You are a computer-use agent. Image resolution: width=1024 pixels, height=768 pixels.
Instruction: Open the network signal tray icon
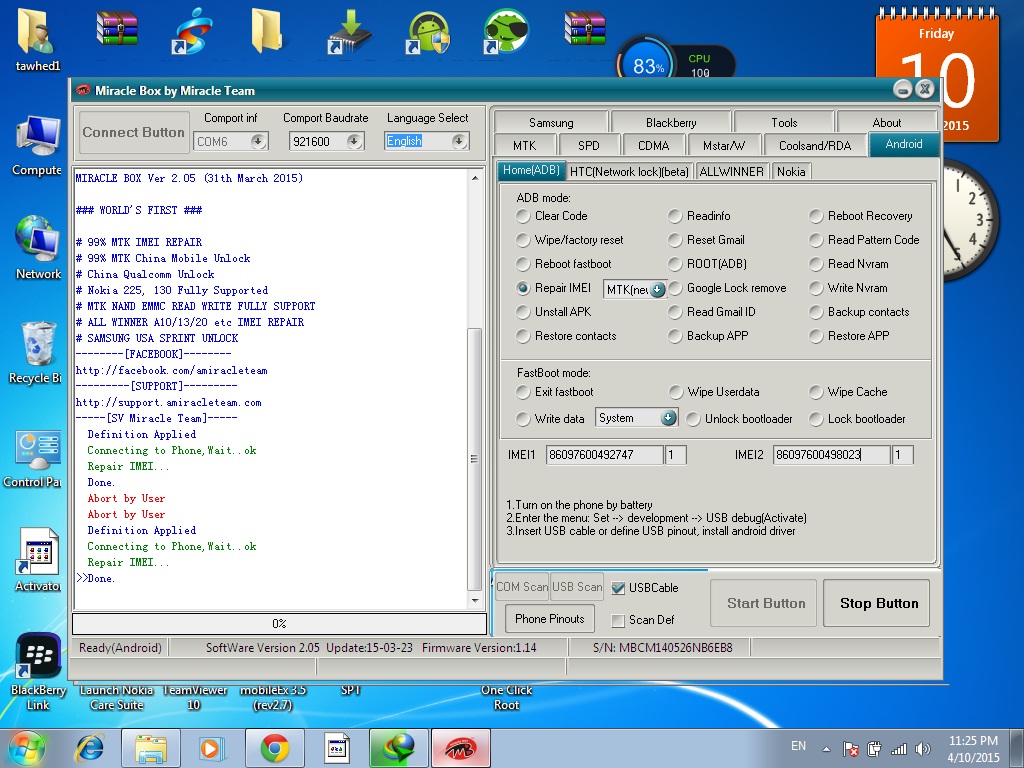[x=899, y=749]
